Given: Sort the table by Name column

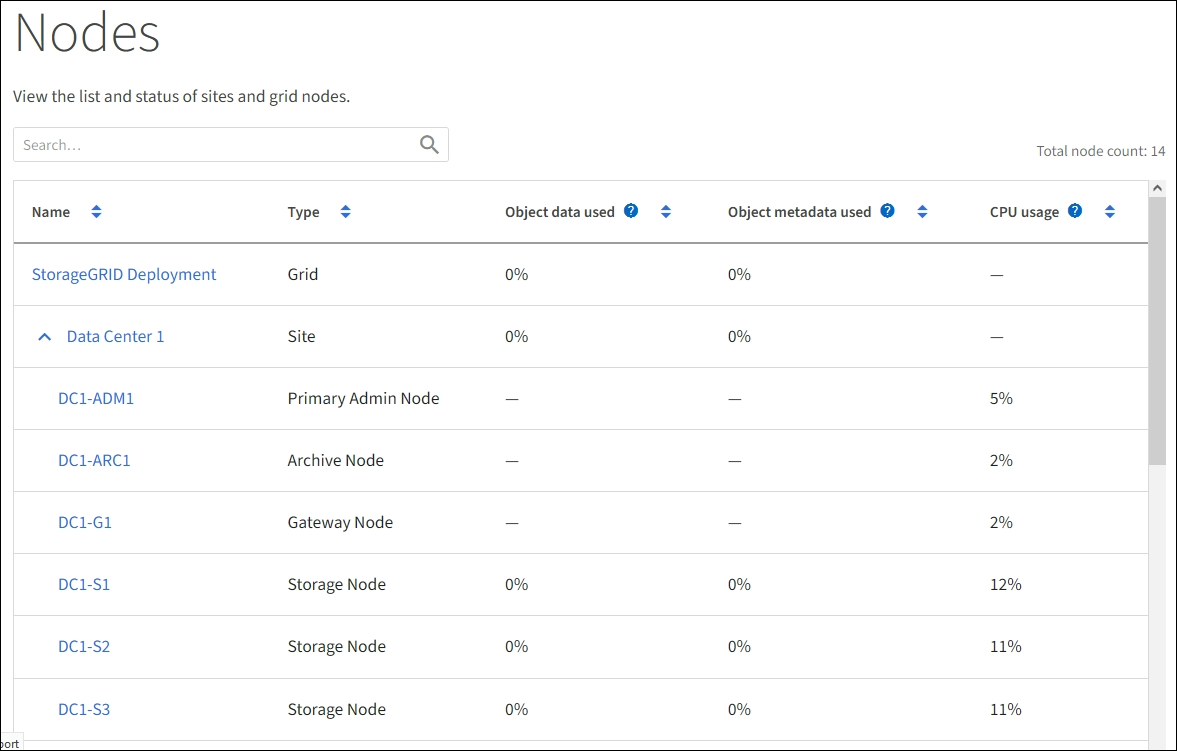Looking at the screenshot, I should (96, 212).
